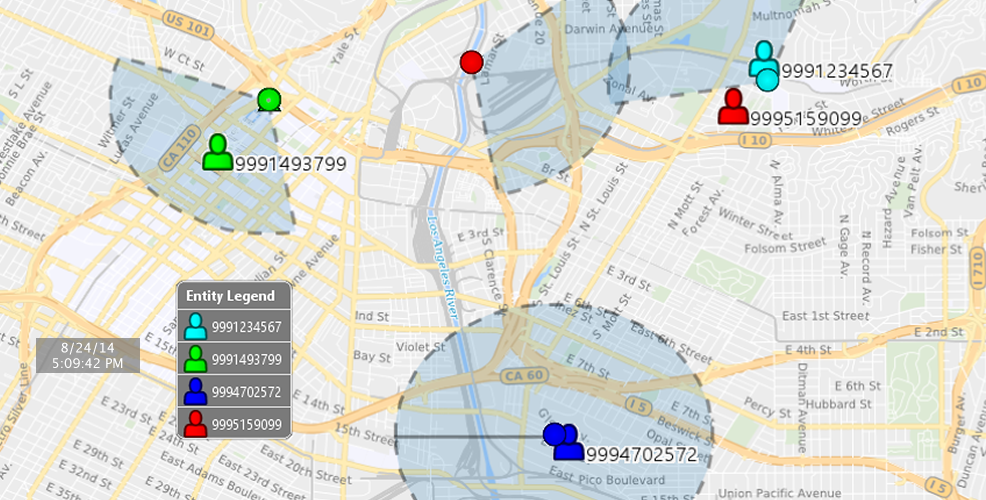
Task: Click the Bay St label
Action: (372, 357)
